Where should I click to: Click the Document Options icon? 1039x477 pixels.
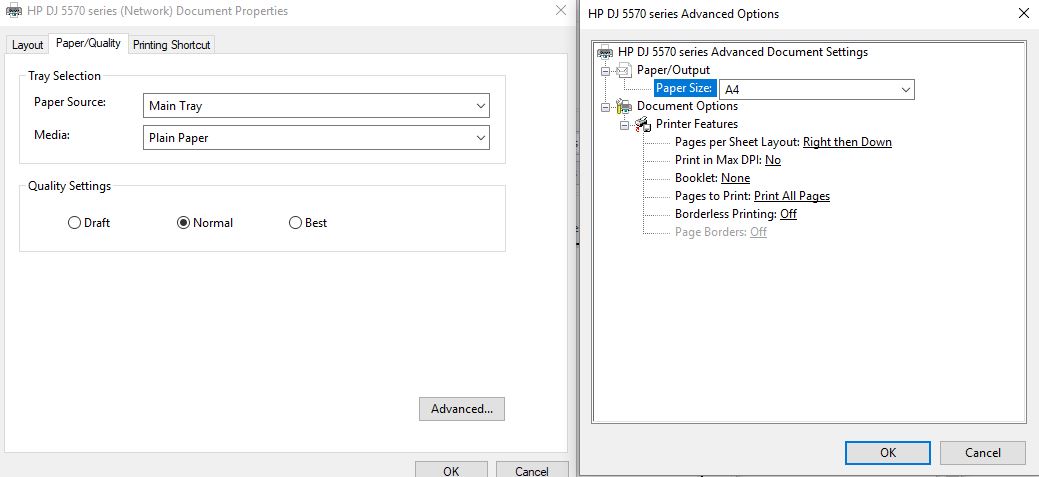625,106
